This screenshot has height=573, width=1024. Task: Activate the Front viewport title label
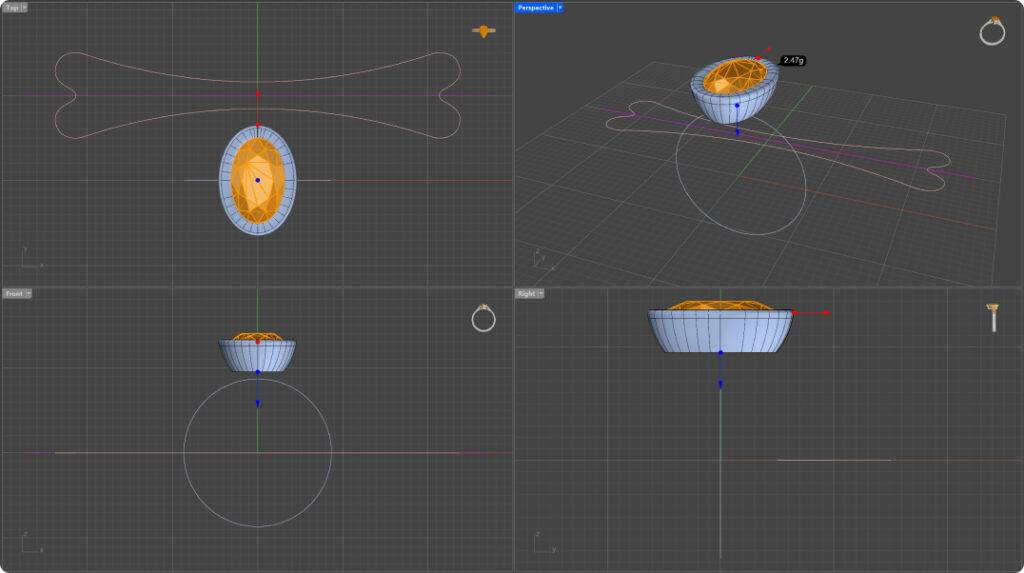(14, 293)
